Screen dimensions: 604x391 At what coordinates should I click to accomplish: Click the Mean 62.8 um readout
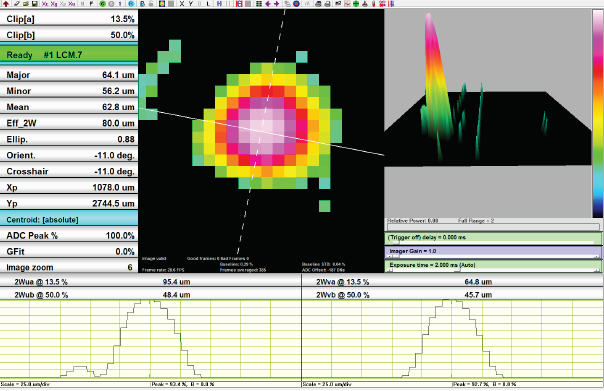(x=69, y=107)
